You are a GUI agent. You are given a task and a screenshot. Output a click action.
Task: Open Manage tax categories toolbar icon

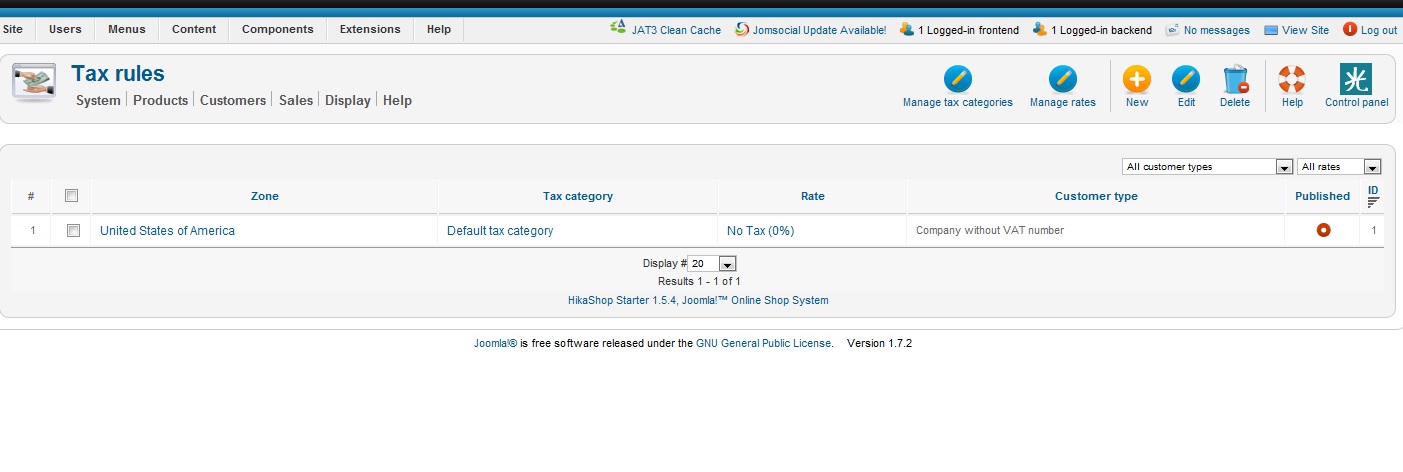pyautogui.click(x=957, y=79)
